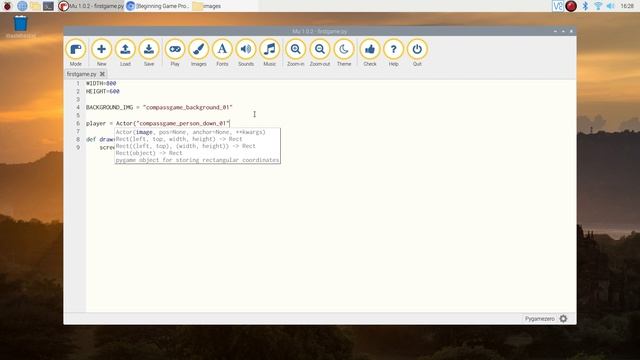Open the Bluetooth tray menu

pyautogui.click(x=585, y=6)
